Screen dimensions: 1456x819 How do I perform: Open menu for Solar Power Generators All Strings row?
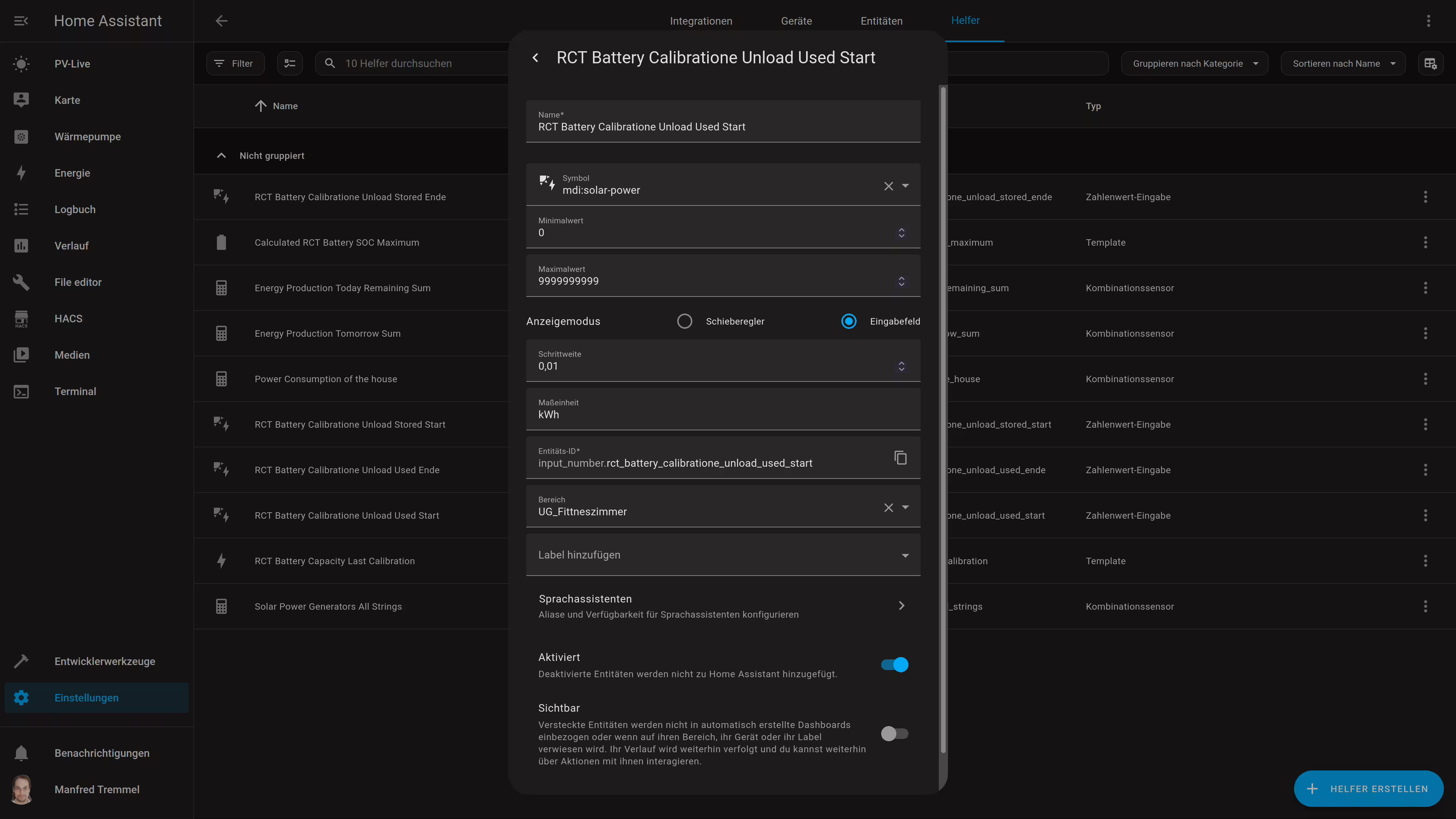pyautogui.click(x=1426, y=607)
